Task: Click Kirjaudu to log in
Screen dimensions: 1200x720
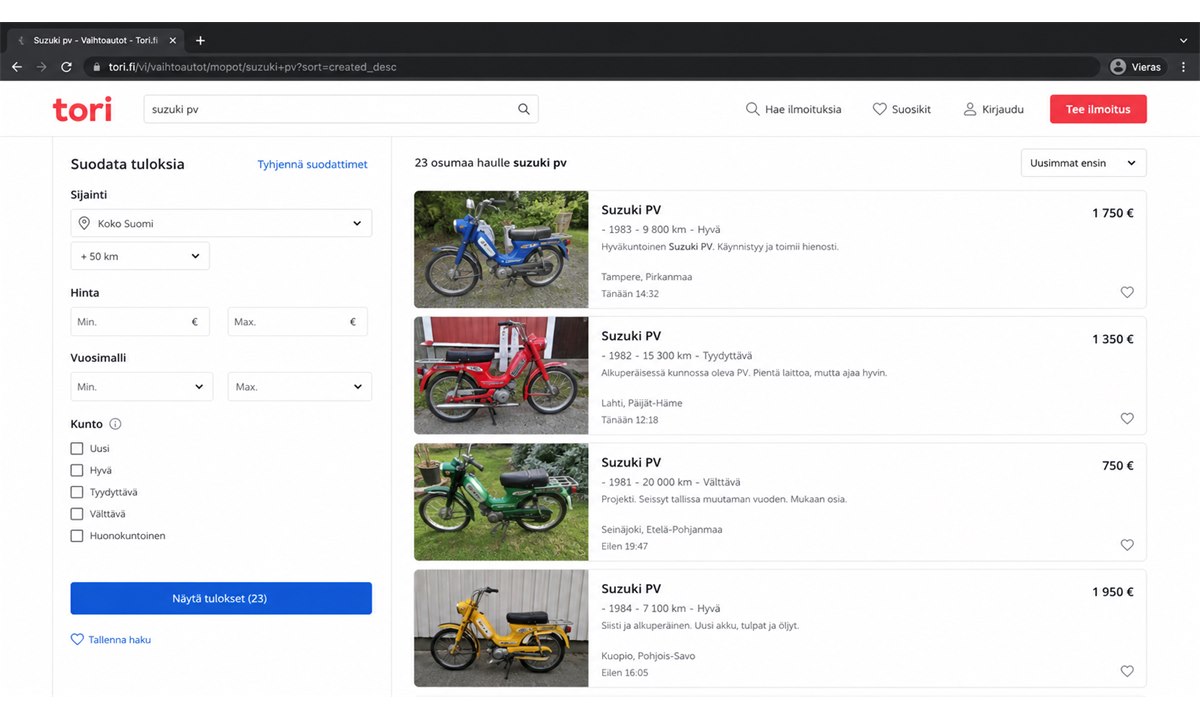Action: pyautogui.click(x=993, y=109)
